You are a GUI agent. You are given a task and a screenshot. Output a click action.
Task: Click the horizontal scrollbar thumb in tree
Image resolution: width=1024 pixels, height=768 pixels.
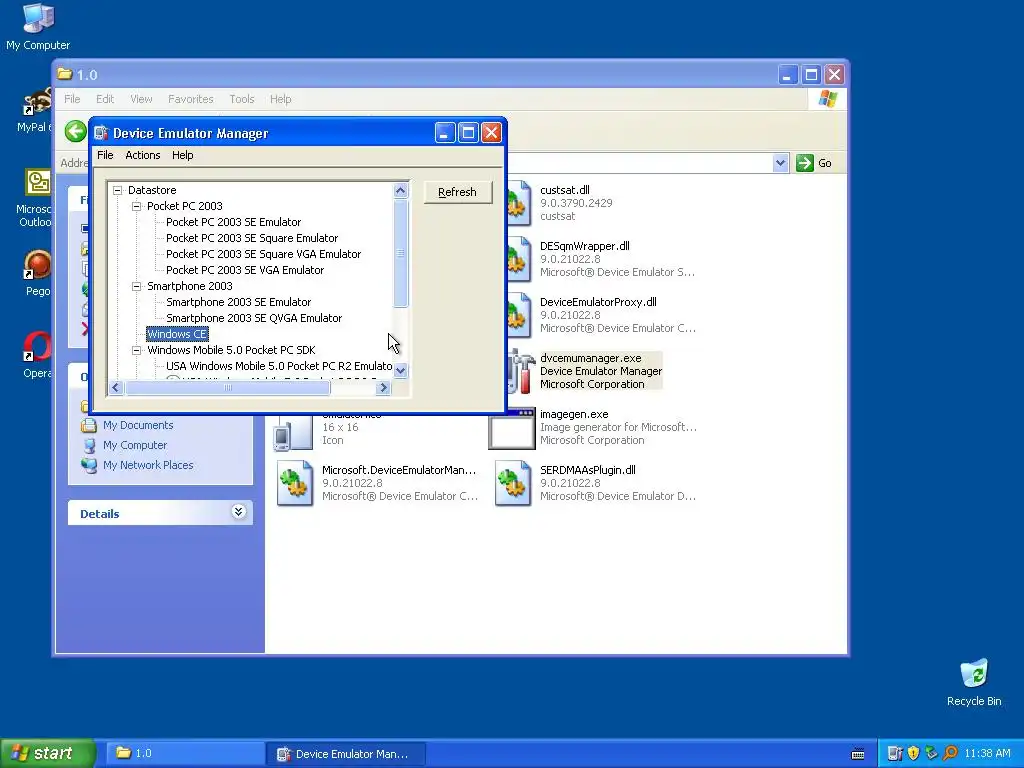228,388
